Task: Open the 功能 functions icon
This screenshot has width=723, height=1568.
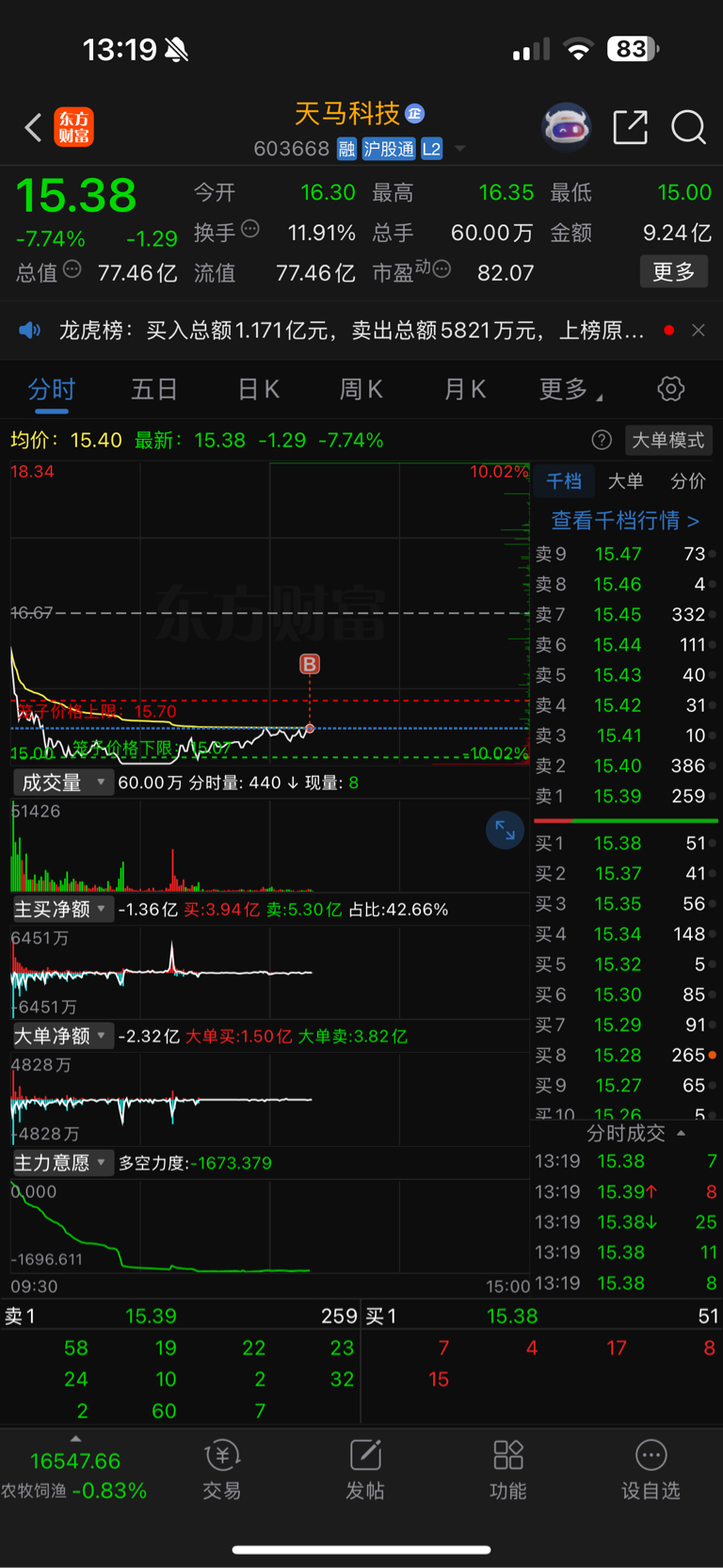Action: click(508, 1470)
